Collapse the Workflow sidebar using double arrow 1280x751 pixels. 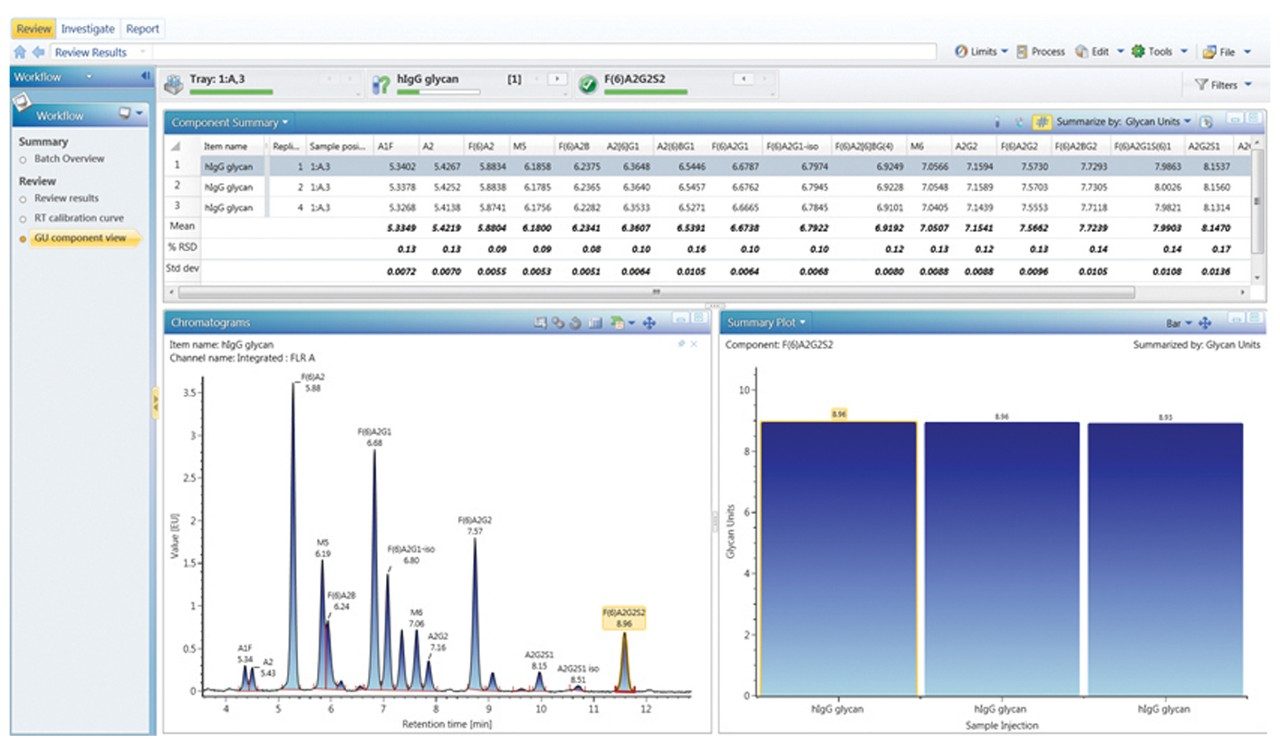click(x=145, y=76)
